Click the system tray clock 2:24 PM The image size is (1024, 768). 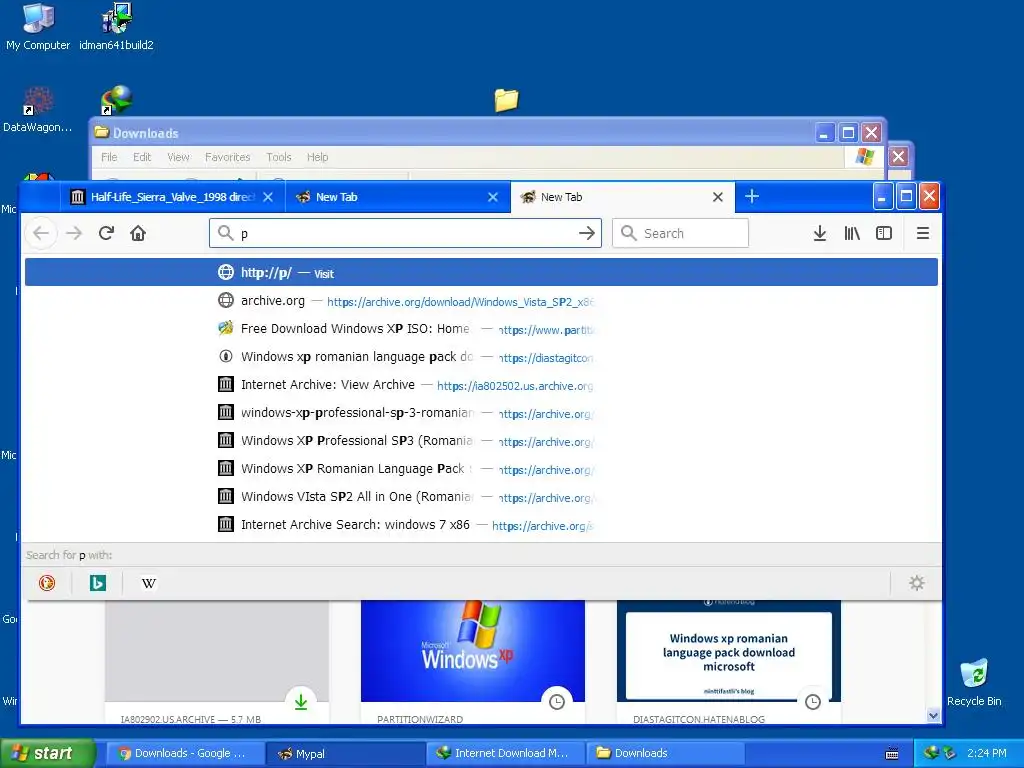tap(987, 753)
